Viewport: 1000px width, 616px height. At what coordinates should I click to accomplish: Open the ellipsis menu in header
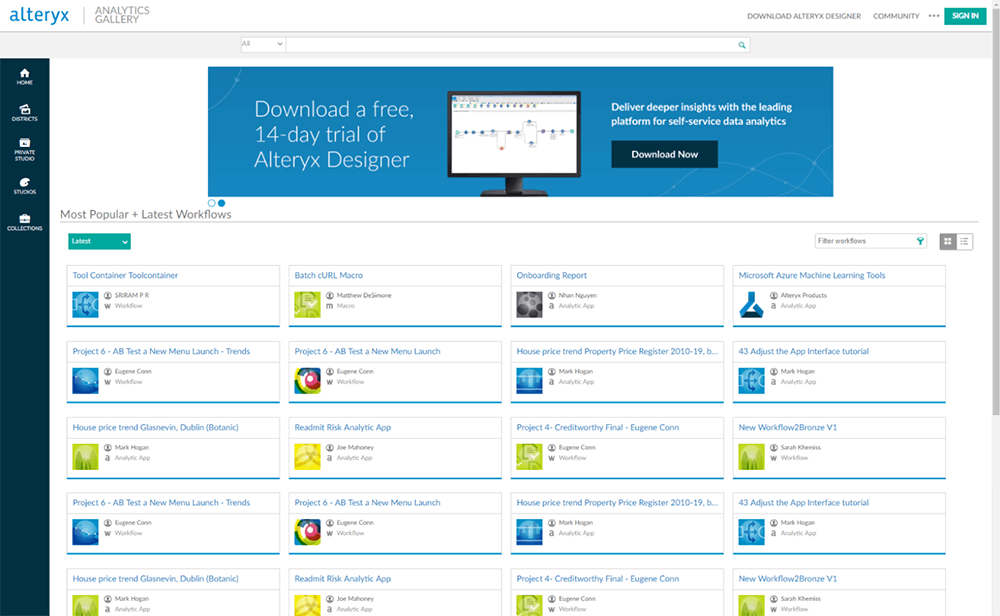[x=935, y=16]
